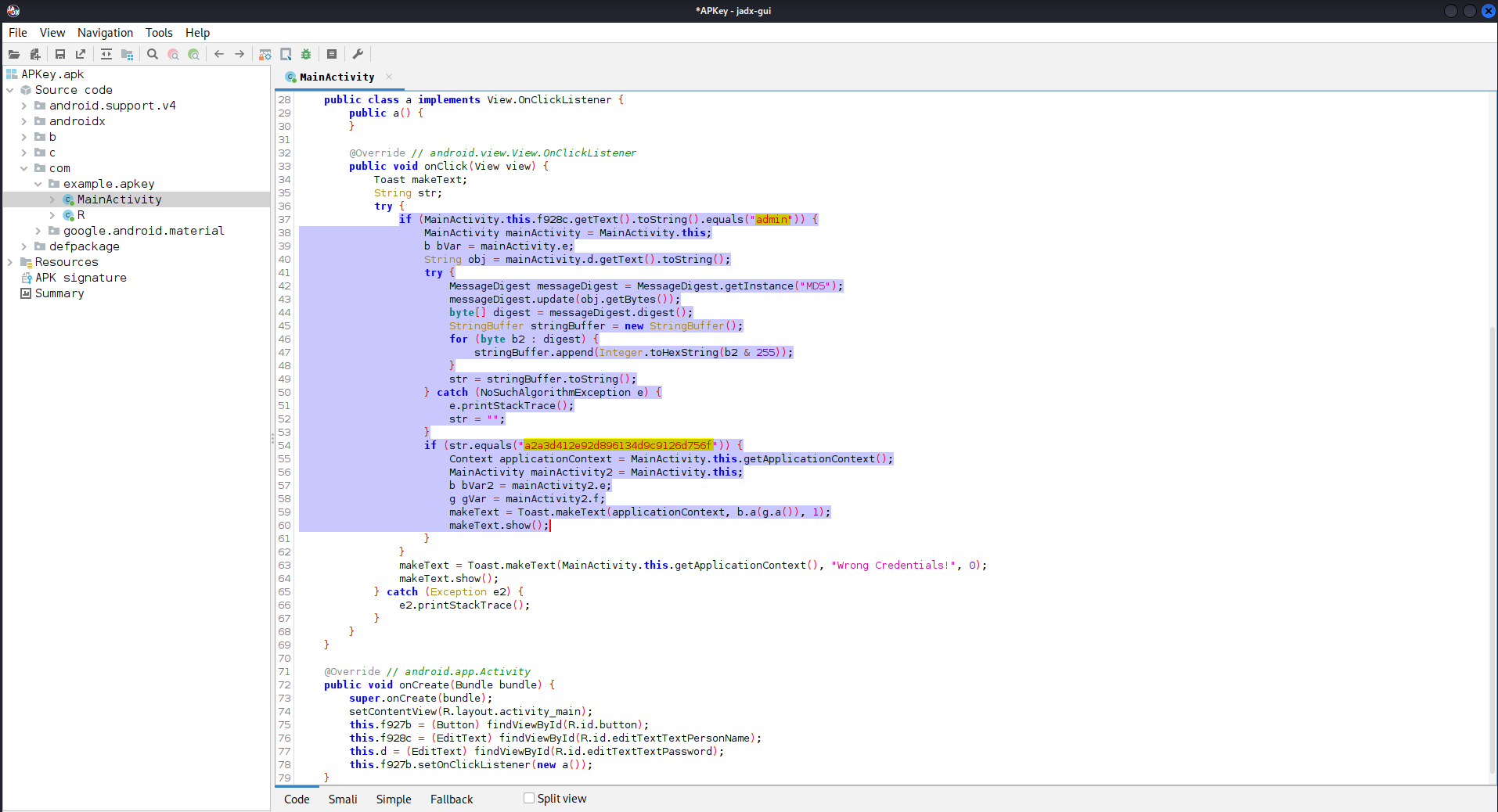Click the Toast.makeText call on line 59

561,512
